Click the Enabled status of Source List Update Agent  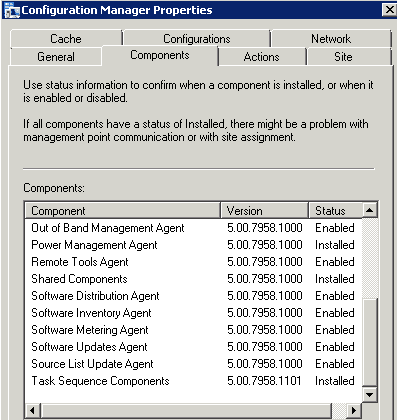pyautogui.click(x=335, y=364)
